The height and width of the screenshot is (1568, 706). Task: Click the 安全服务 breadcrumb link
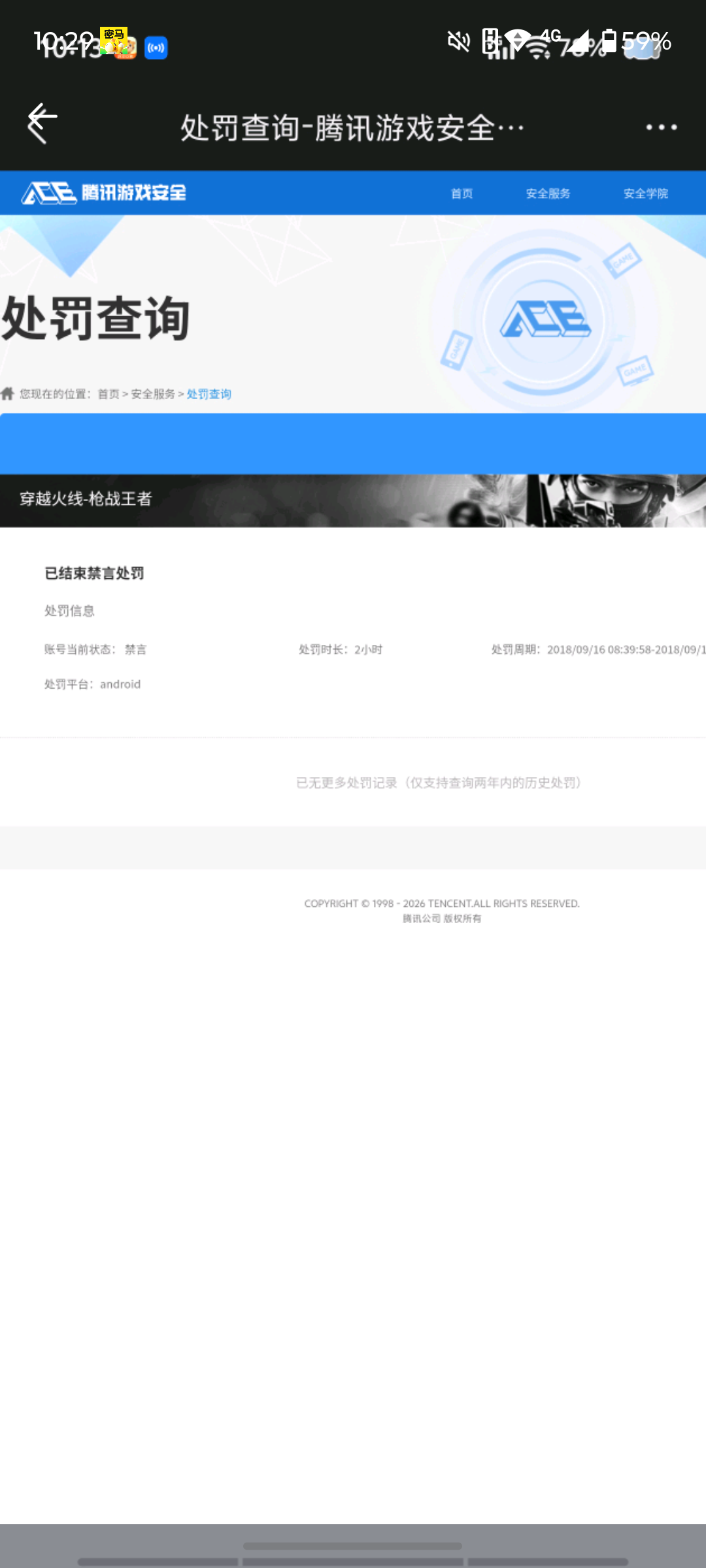153,394
